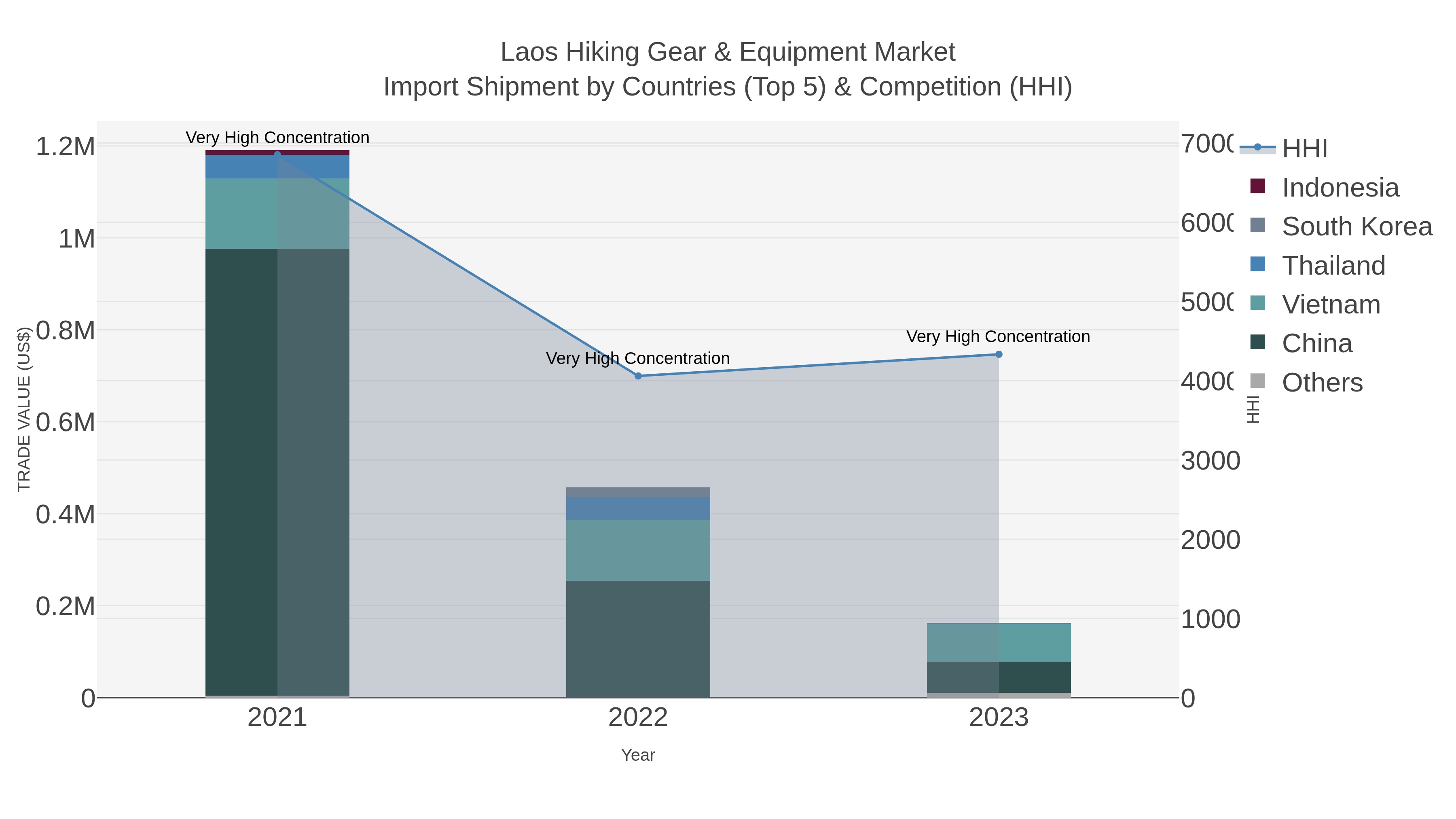Select the Others bar segment for 2023
This screenshot has height=819, width=1456.
point(999,695)
